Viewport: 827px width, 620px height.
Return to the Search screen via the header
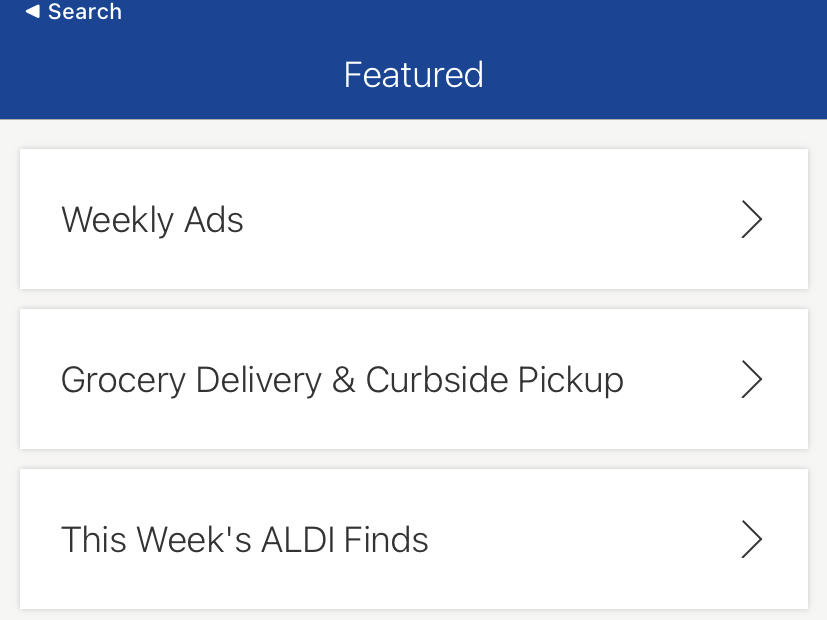[x=72, y=12]
